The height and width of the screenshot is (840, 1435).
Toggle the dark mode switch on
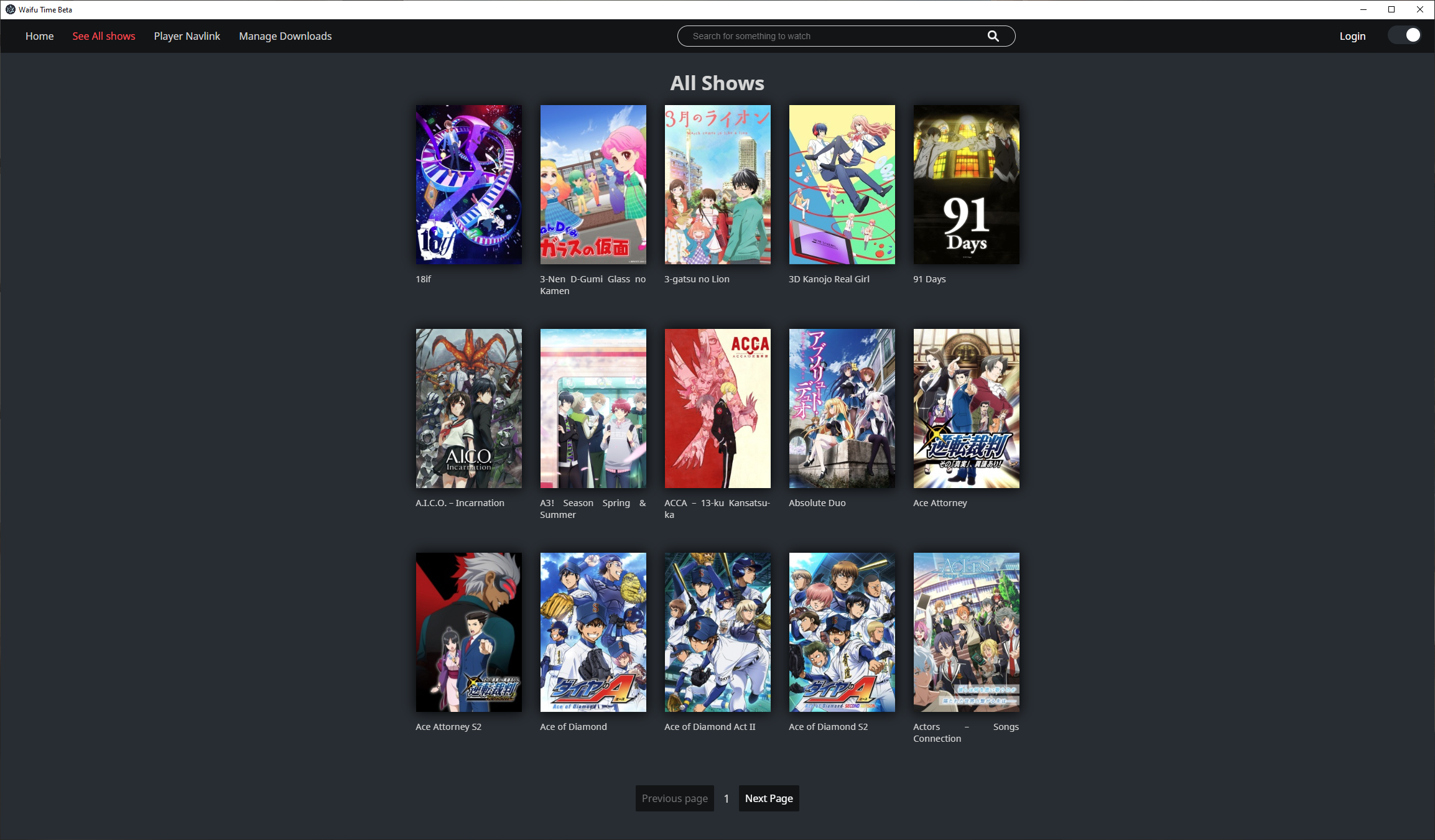[1406, 36]
